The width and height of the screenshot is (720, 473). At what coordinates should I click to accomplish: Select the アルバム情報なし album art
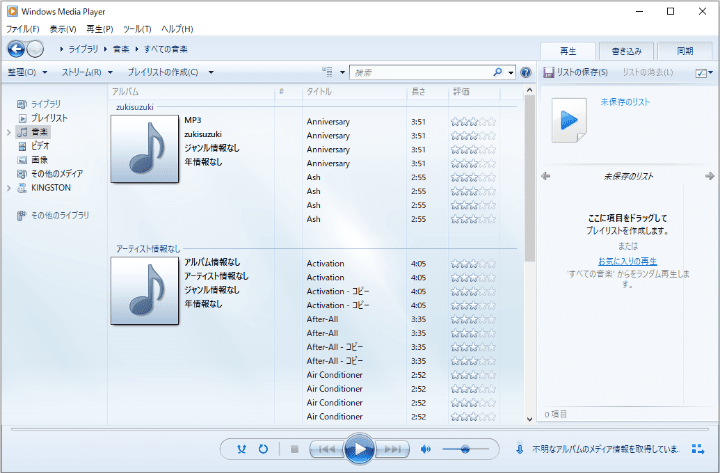145,291
